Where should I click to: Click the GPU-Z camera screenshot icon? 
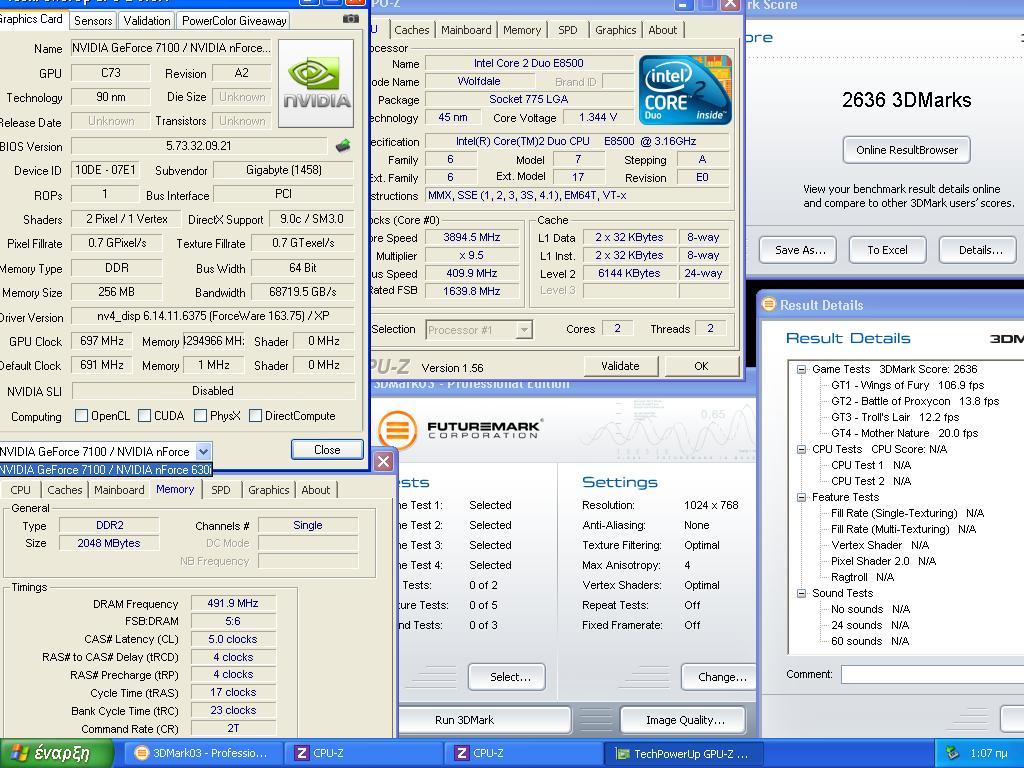click(351, 19)
